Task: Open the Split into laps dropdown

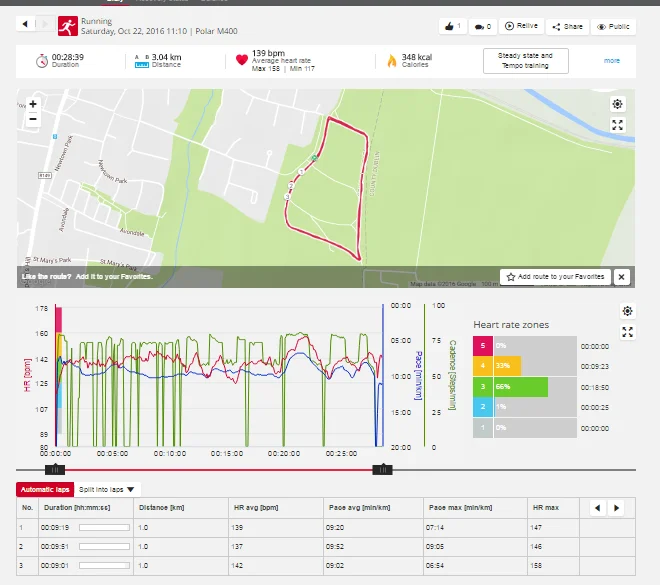Action: pyautogui.click(x=109, y=489)
